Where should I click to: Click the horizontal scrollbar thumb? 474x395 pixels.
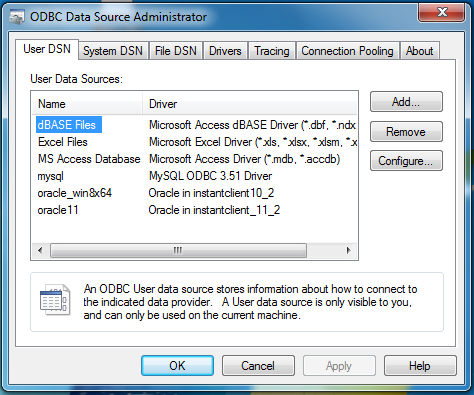[178, 250]
